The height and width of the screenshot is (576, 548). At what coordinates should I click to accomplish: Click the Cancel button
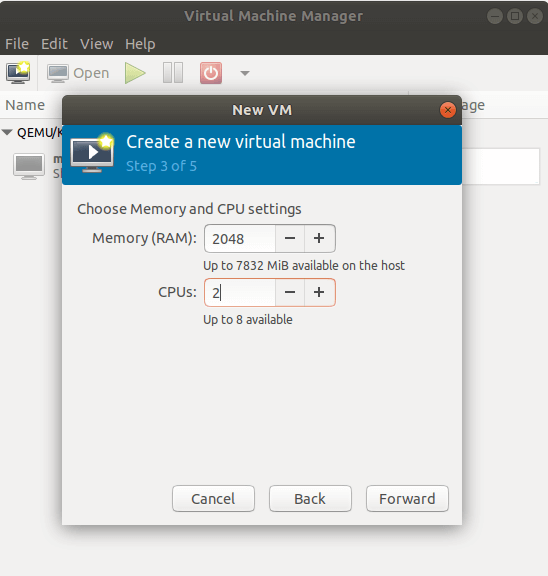click(x=213, y=498)
